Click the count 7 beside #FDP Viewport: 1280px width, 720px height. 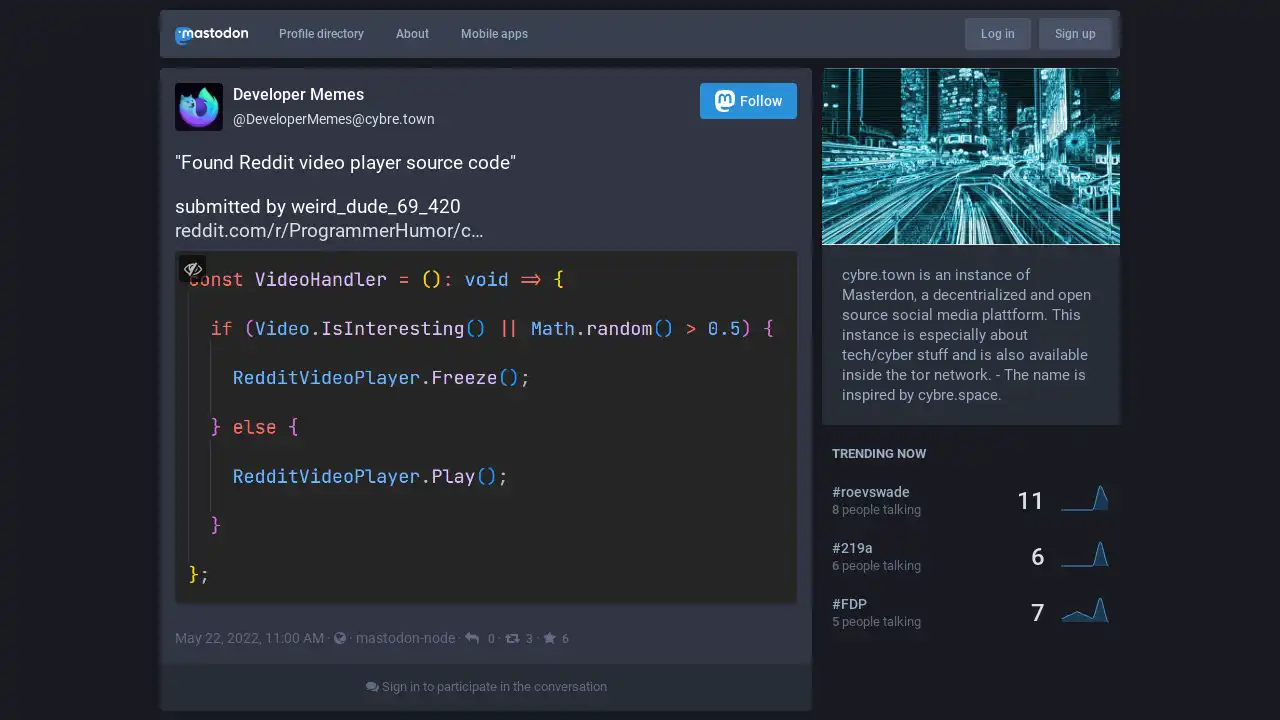coord(1037,613)
